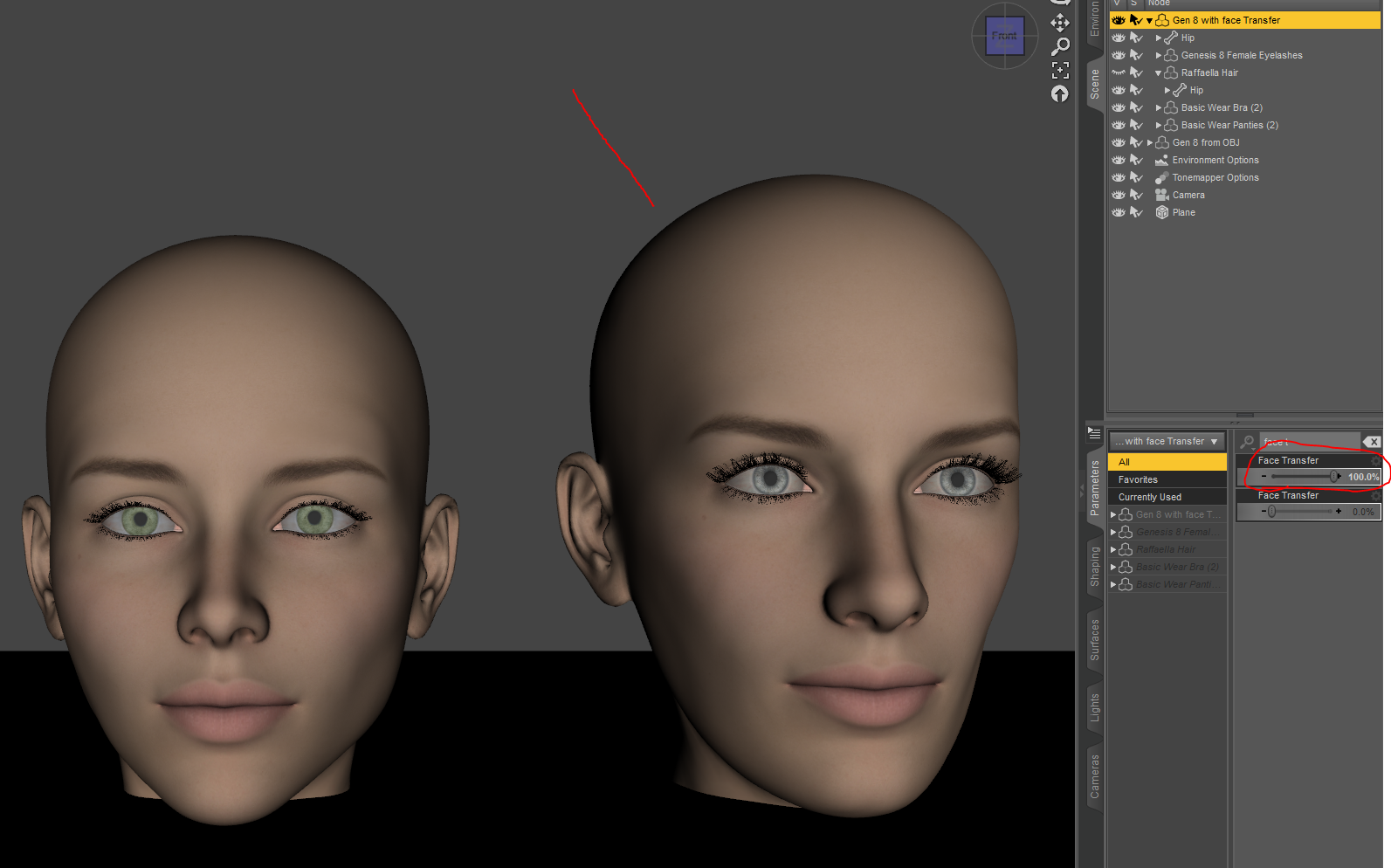Screen dimensions: 1391x868
Task: Click the Environment Options node icon
Action: 1161,160
